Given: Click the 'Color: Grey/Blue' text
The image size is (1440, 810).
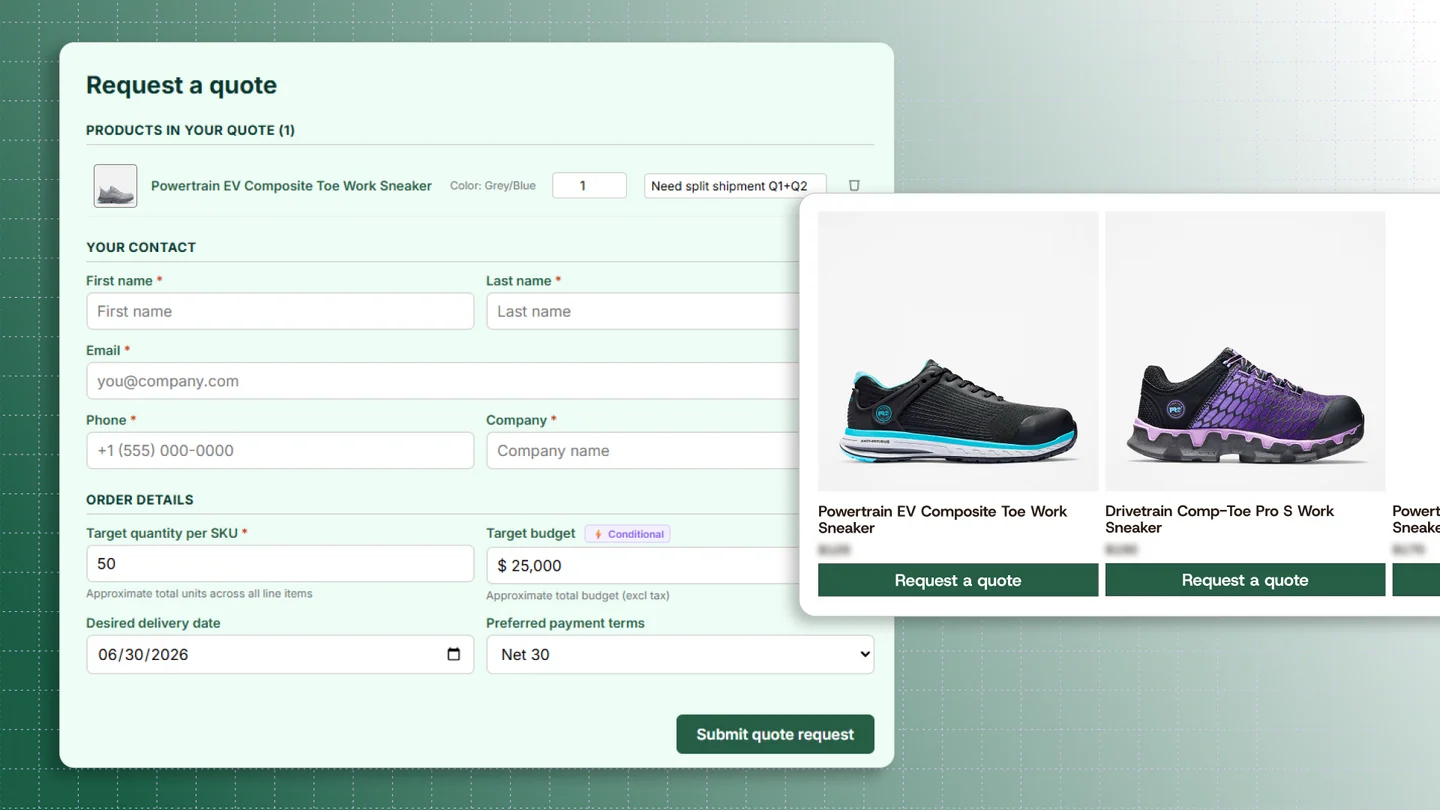Looking at the screenshot, I should [x=493, y=185].
